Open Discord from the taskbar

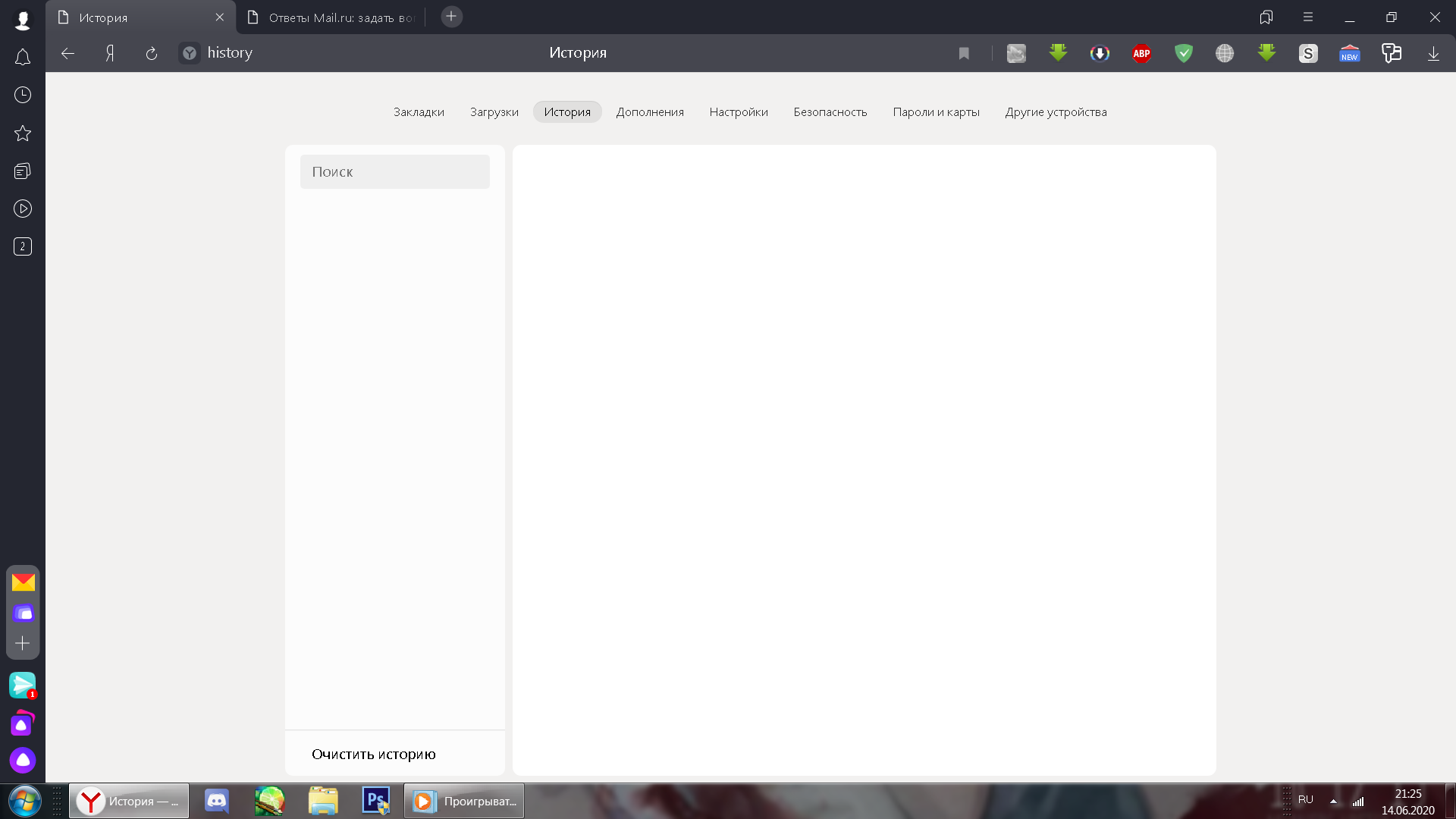[217, 801]
